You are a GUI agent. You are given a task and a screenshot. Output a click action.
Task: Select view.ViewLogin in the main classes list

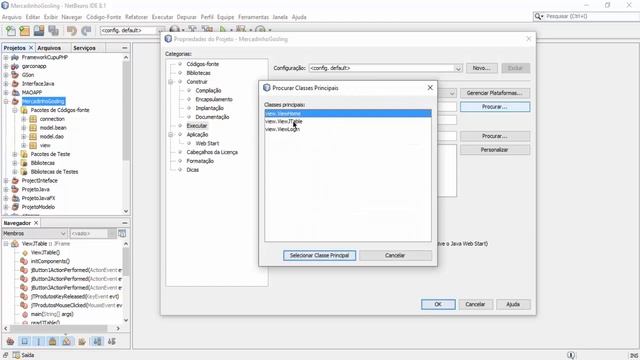[347, 129]
